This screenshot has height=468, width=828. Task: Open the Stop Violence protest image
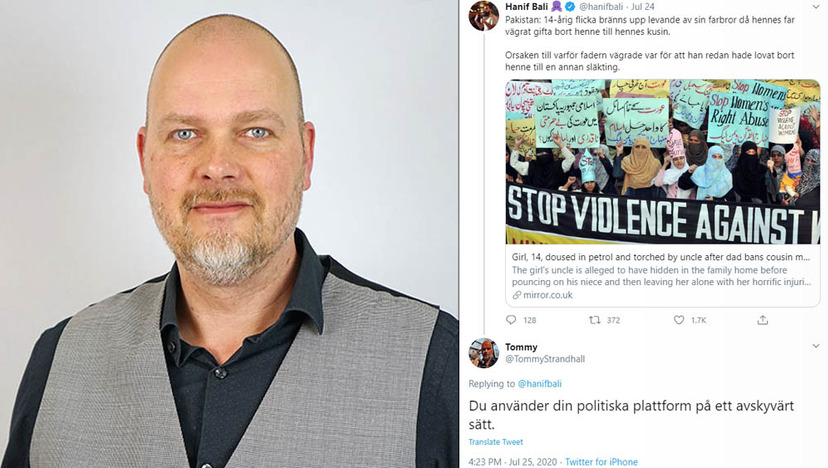[663, 162]
